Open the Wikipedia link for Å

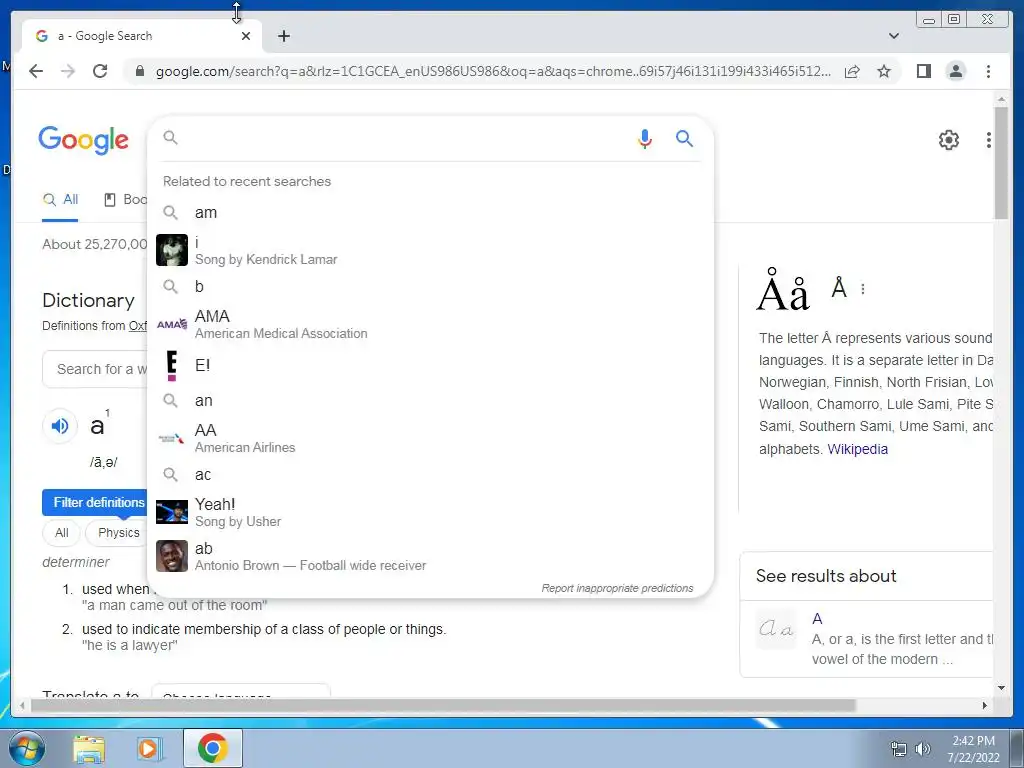[857, 449]
